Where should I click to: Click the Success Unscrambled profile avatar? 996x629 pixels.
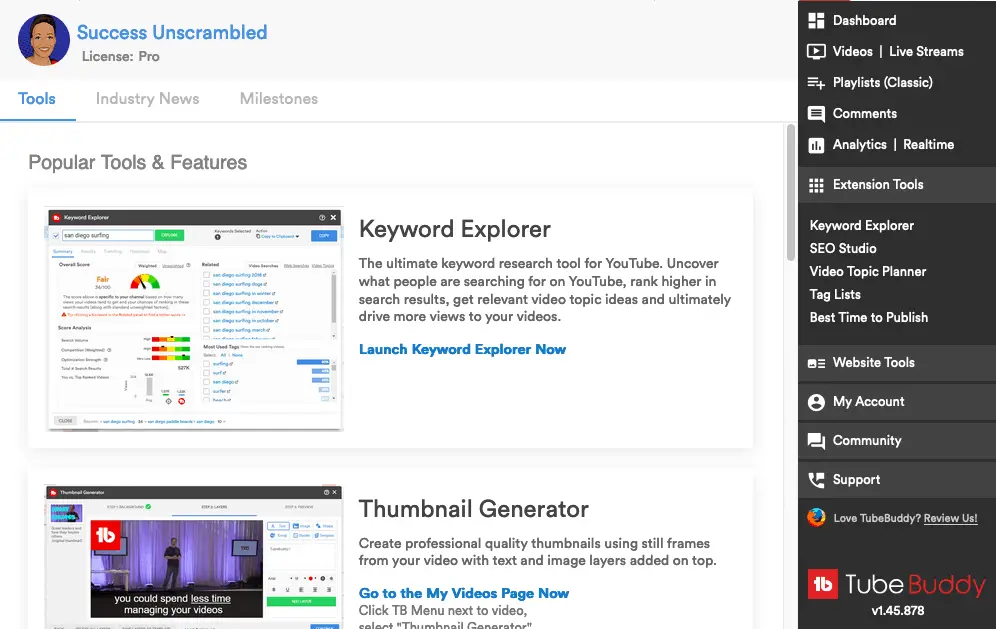[44, 40]
